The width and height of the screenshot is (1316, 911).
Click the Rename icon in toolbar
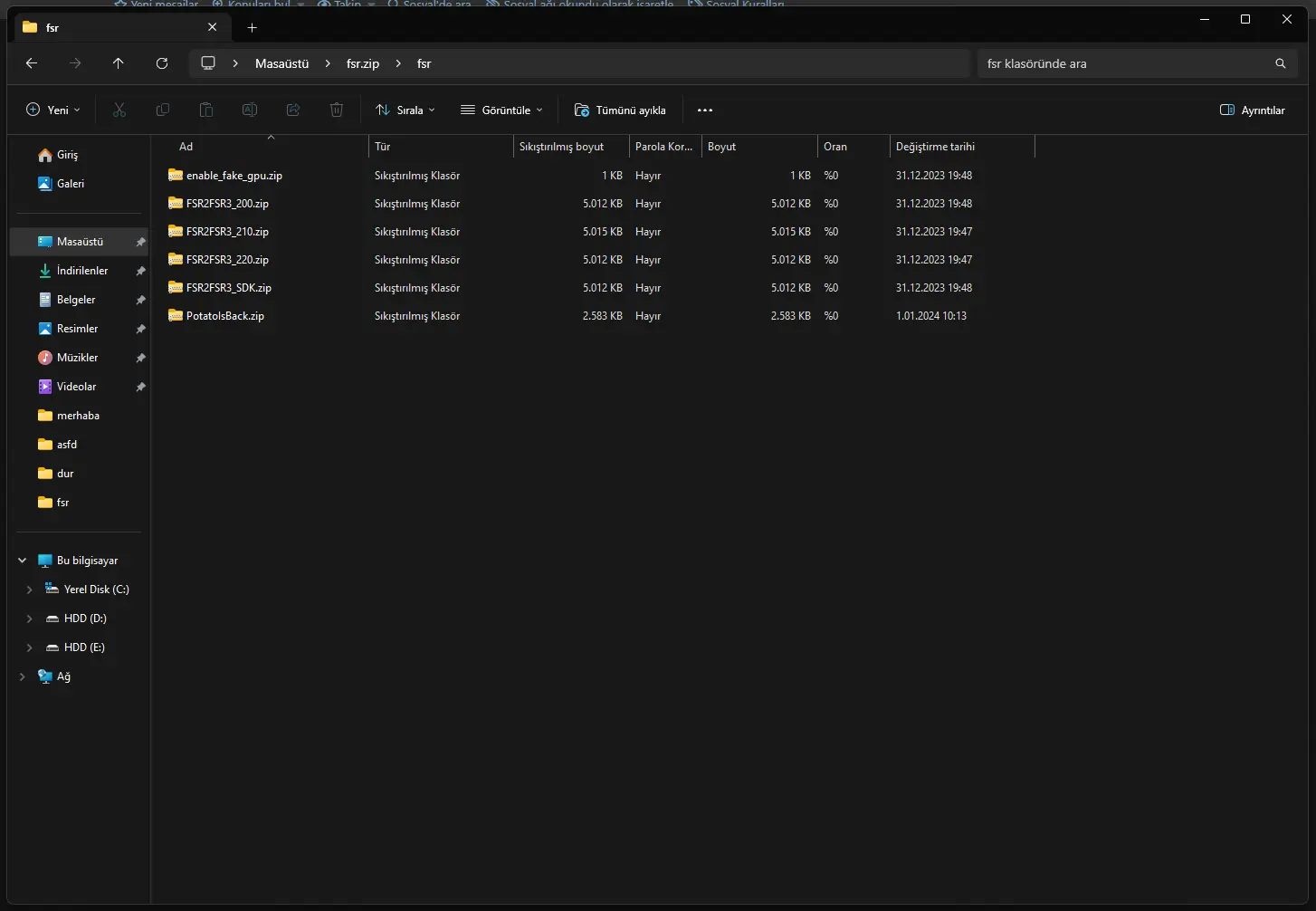click(250, 110)
